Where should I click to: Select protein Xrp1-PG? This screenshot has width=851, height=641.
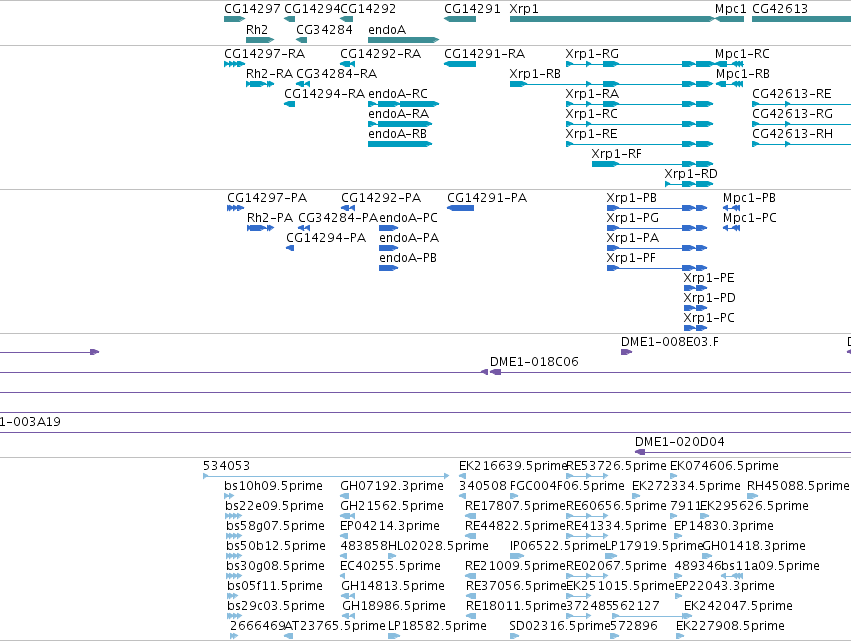(633, 218)
